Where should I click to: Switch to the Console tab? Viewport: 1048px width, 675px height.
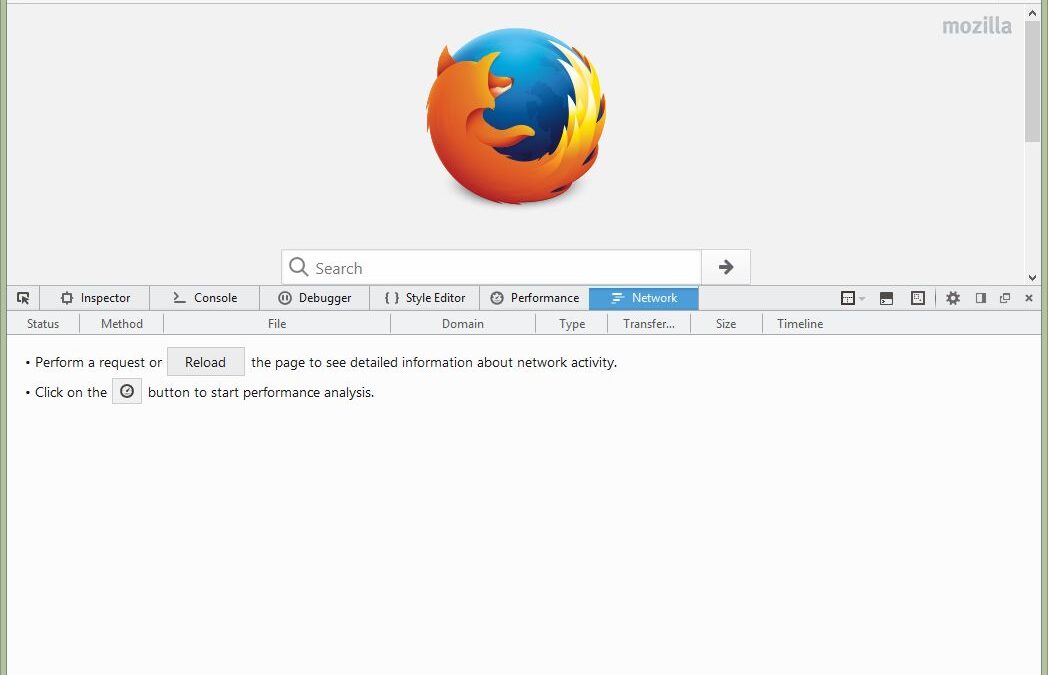tap(205, 298)
